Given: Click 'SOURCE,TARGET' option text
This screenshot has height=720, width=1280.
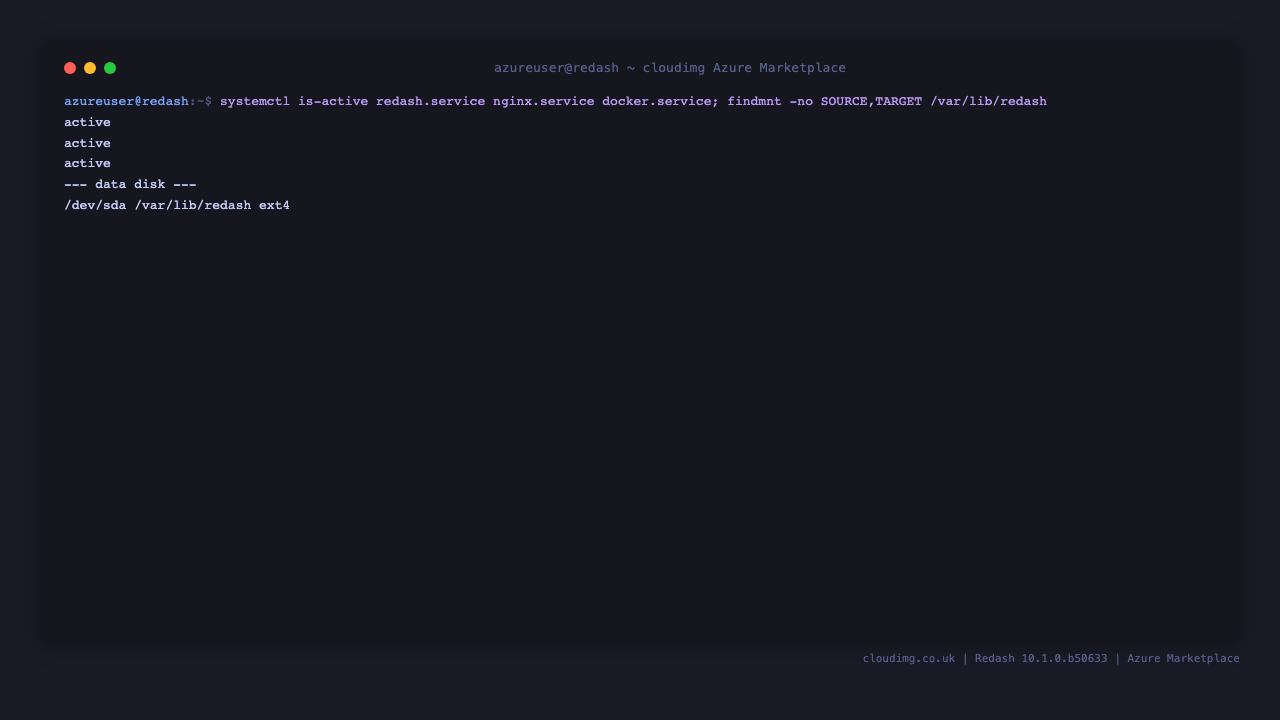Looking at the screenshot, I should (871, 101).
